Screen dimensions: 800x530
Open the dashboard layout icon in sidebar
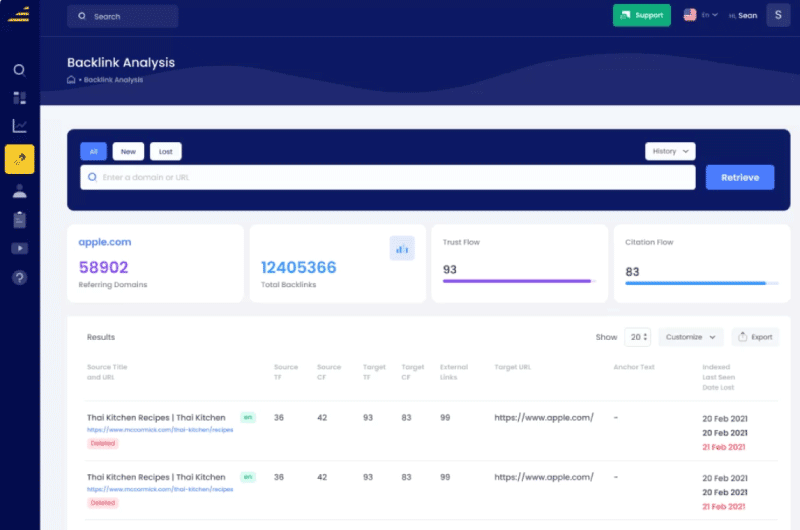point(19,97)
